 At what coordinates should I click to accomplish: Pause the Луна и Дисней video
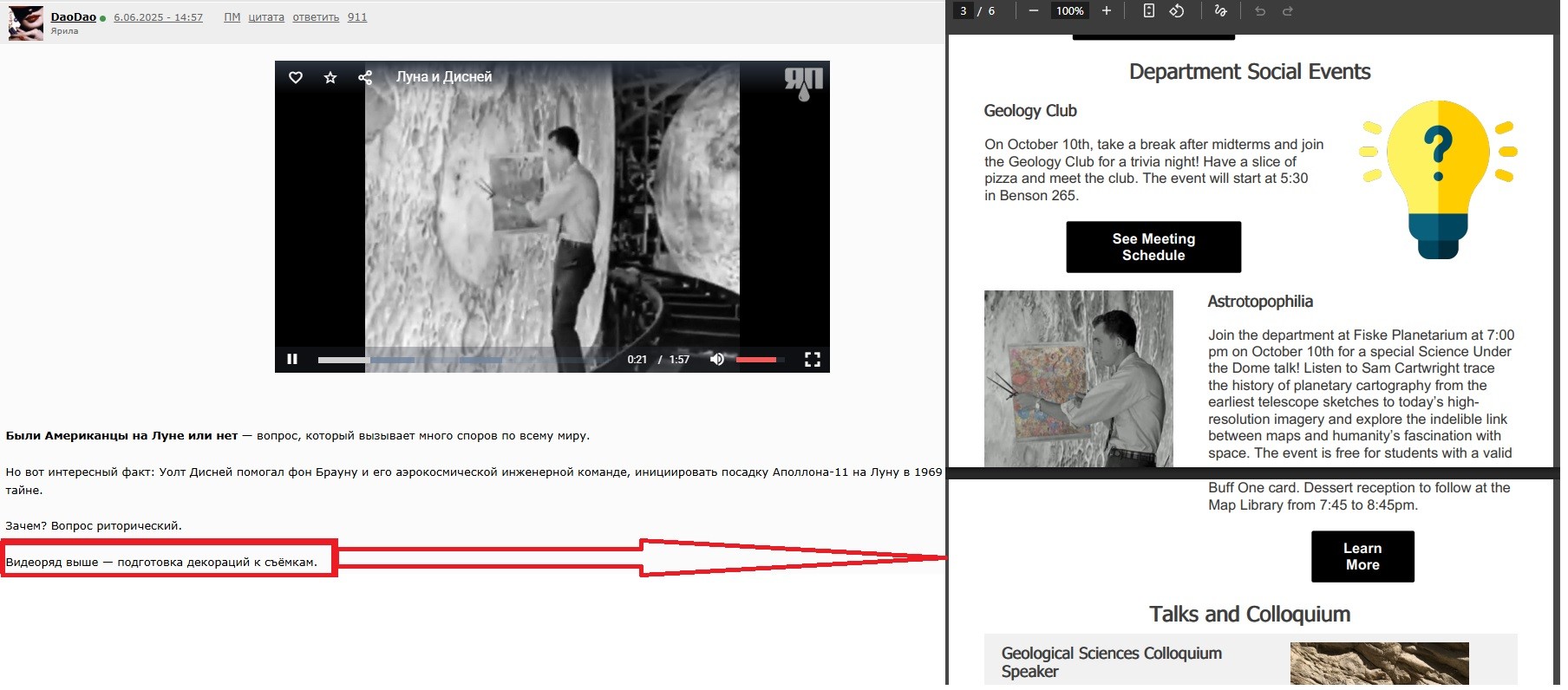point(292,359)
